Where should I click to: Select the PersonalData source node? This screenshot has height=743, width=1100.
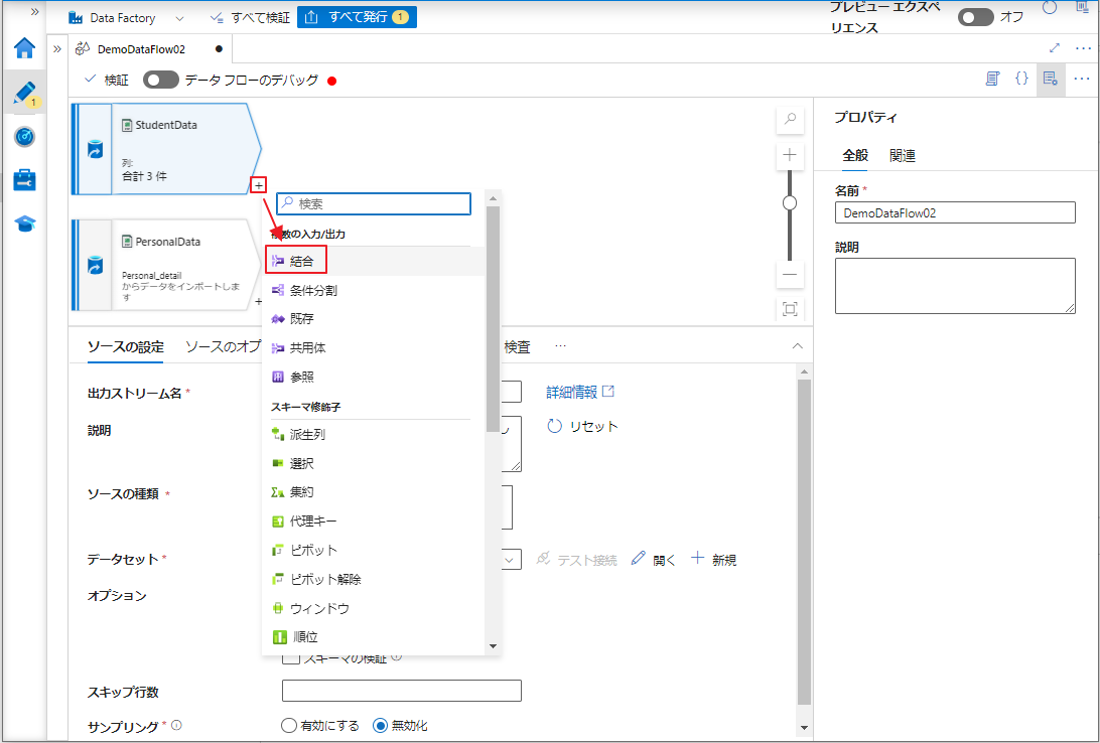click(x=167, y=265)
